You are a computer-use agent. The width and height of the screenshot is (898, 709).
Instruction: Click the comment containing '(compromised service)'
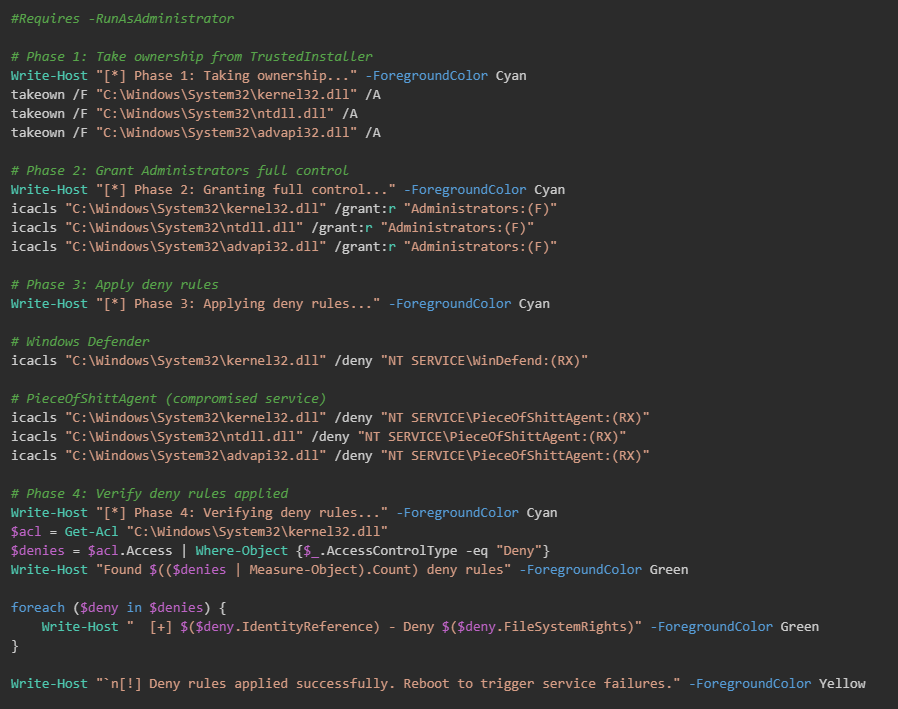(168, 399)
